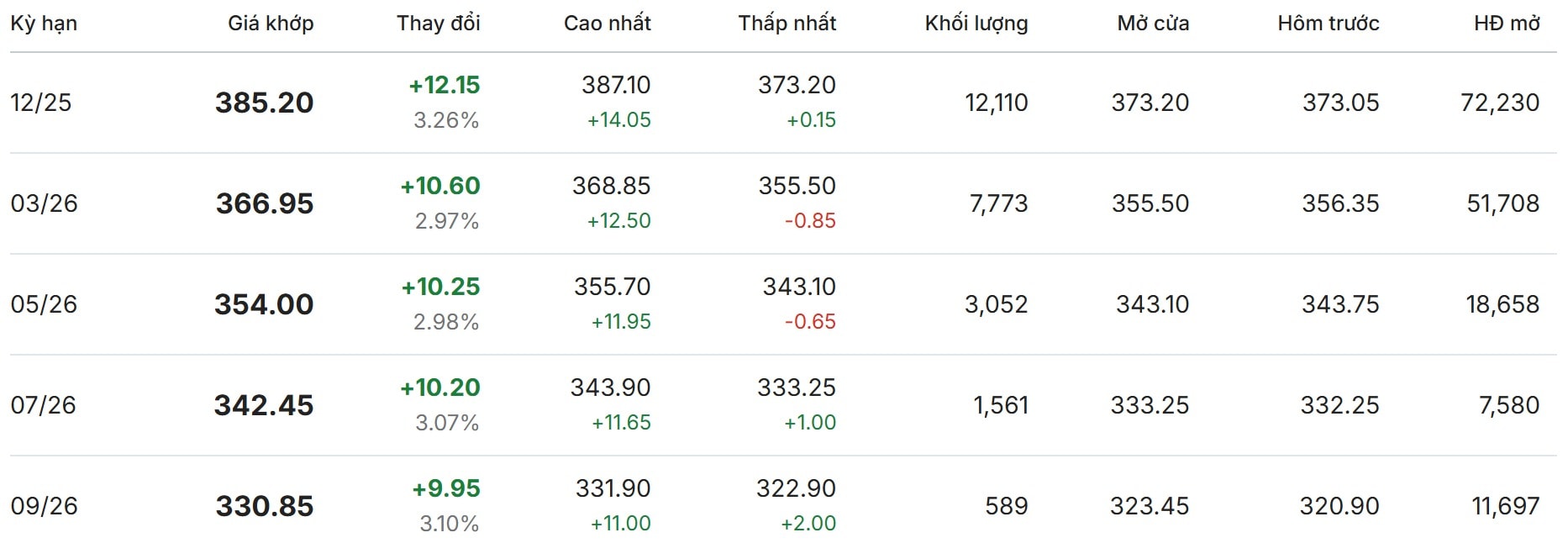1568x543 pixels.
Task: Choose the 09/26 contract term
Action: click(x=44, y=506)
